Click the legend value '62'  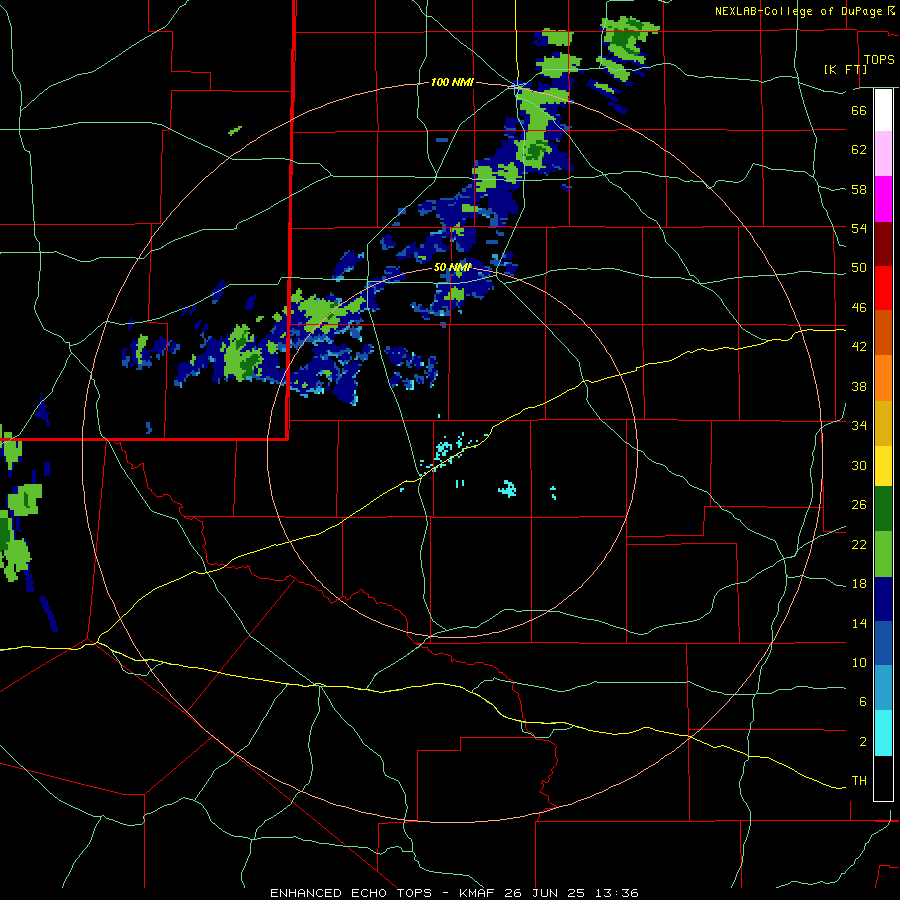(859, 150)
